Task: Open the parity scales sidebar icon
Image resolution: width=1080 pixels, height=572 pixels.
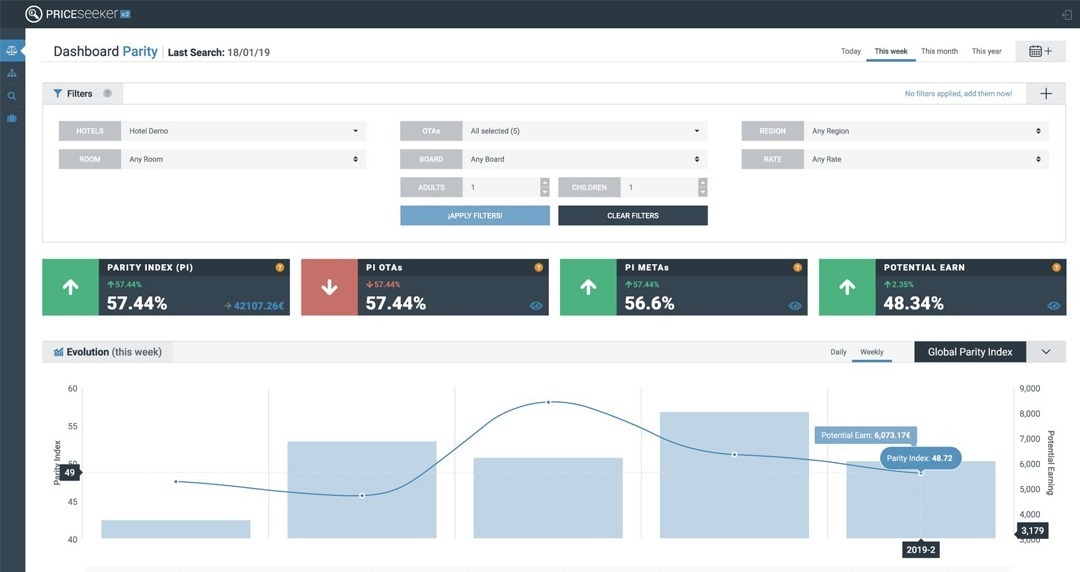Action: click(12, 50)
